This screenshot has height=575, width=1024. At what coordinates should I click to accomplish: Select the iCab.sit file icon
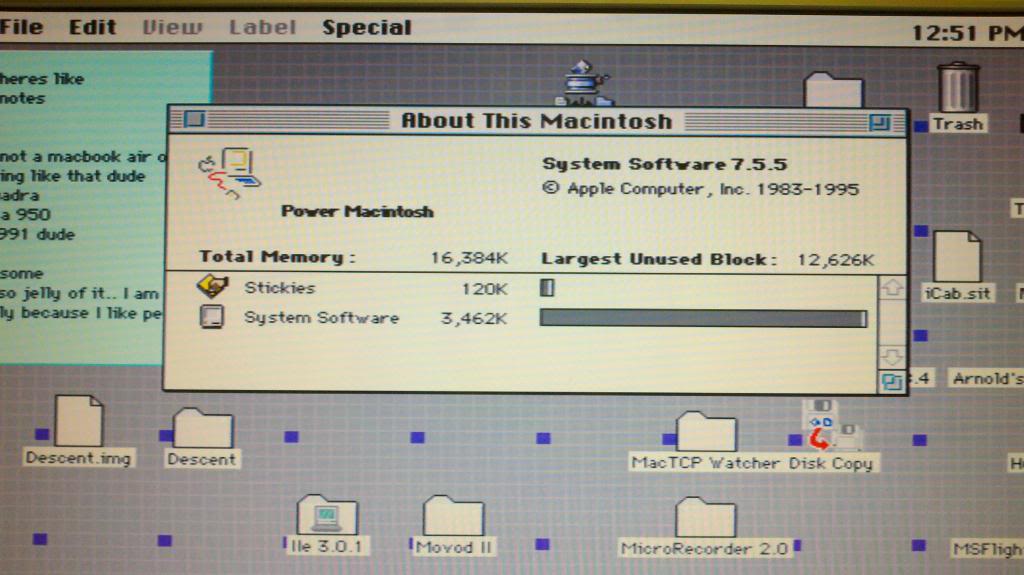[957, 256]
